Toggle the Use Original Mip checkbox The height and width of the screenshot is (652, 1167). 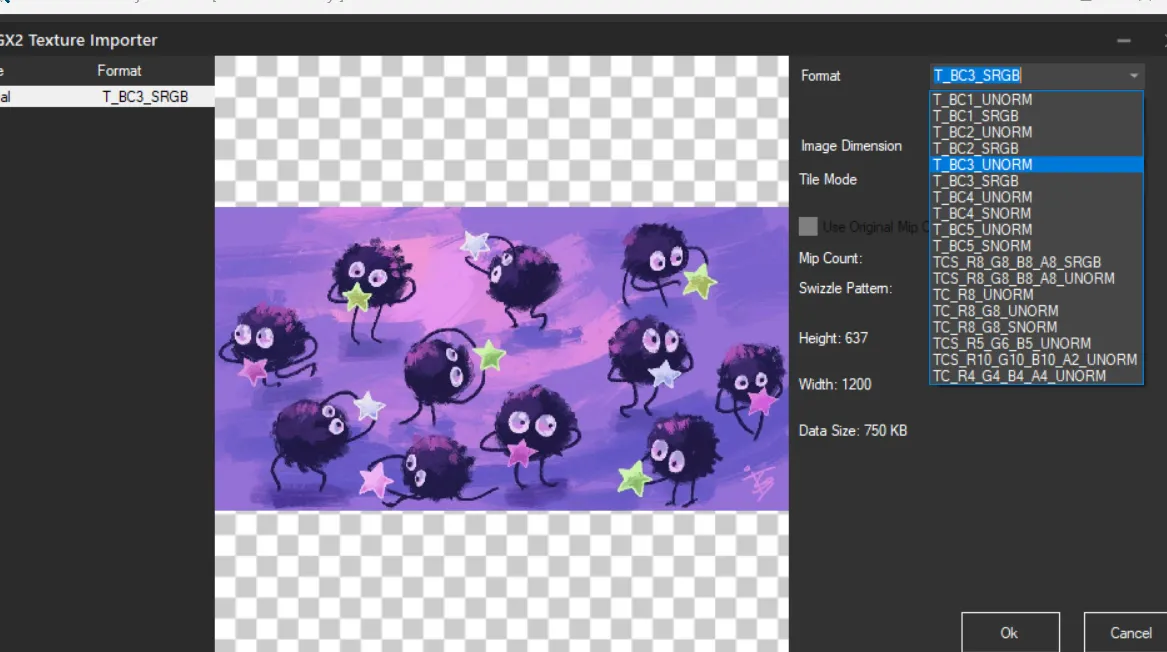pyautogui.click(x=808, y=227)
